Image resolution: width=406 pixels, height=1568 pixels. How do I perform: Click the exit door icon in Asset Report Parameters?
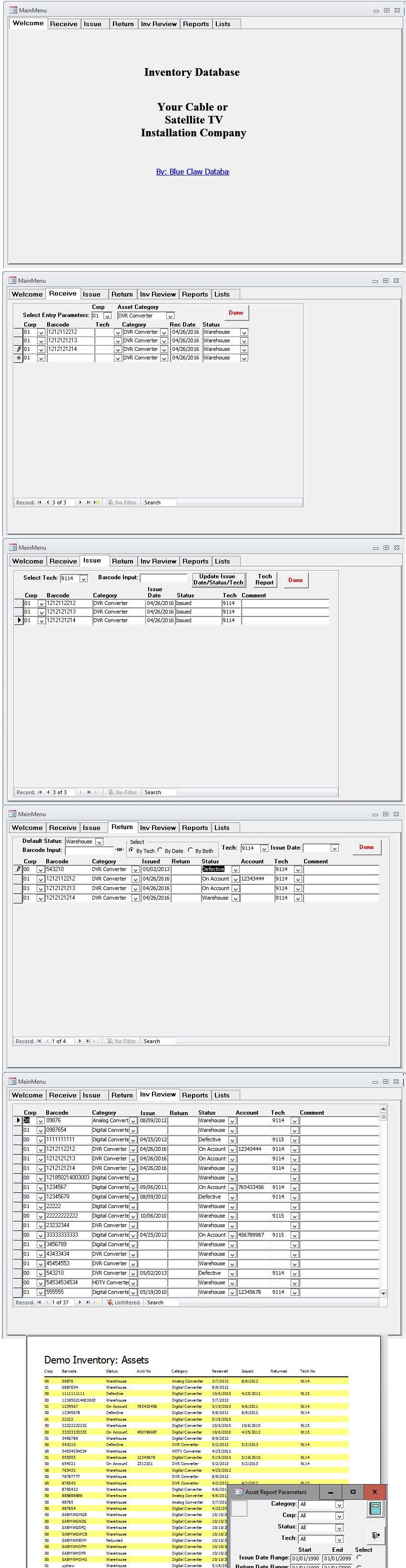[x=376, y=1535]
